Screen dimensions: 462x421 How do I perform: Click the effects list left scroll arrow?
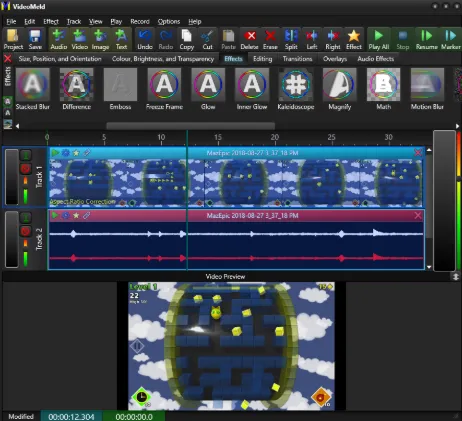(x=17, y=126)
